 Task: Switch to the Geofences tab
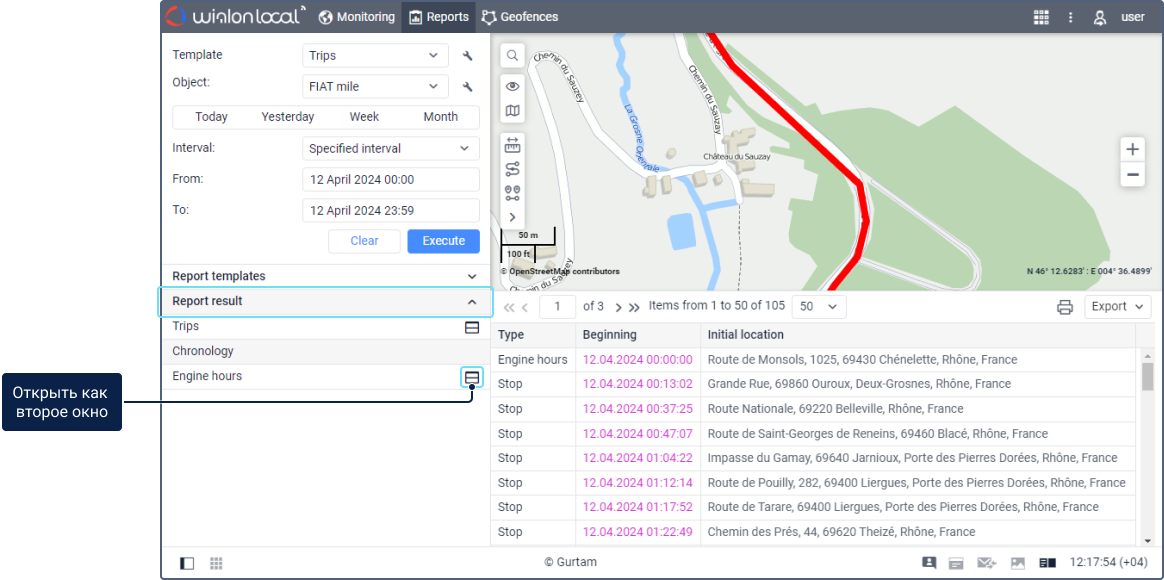click(x=520, y=16)
